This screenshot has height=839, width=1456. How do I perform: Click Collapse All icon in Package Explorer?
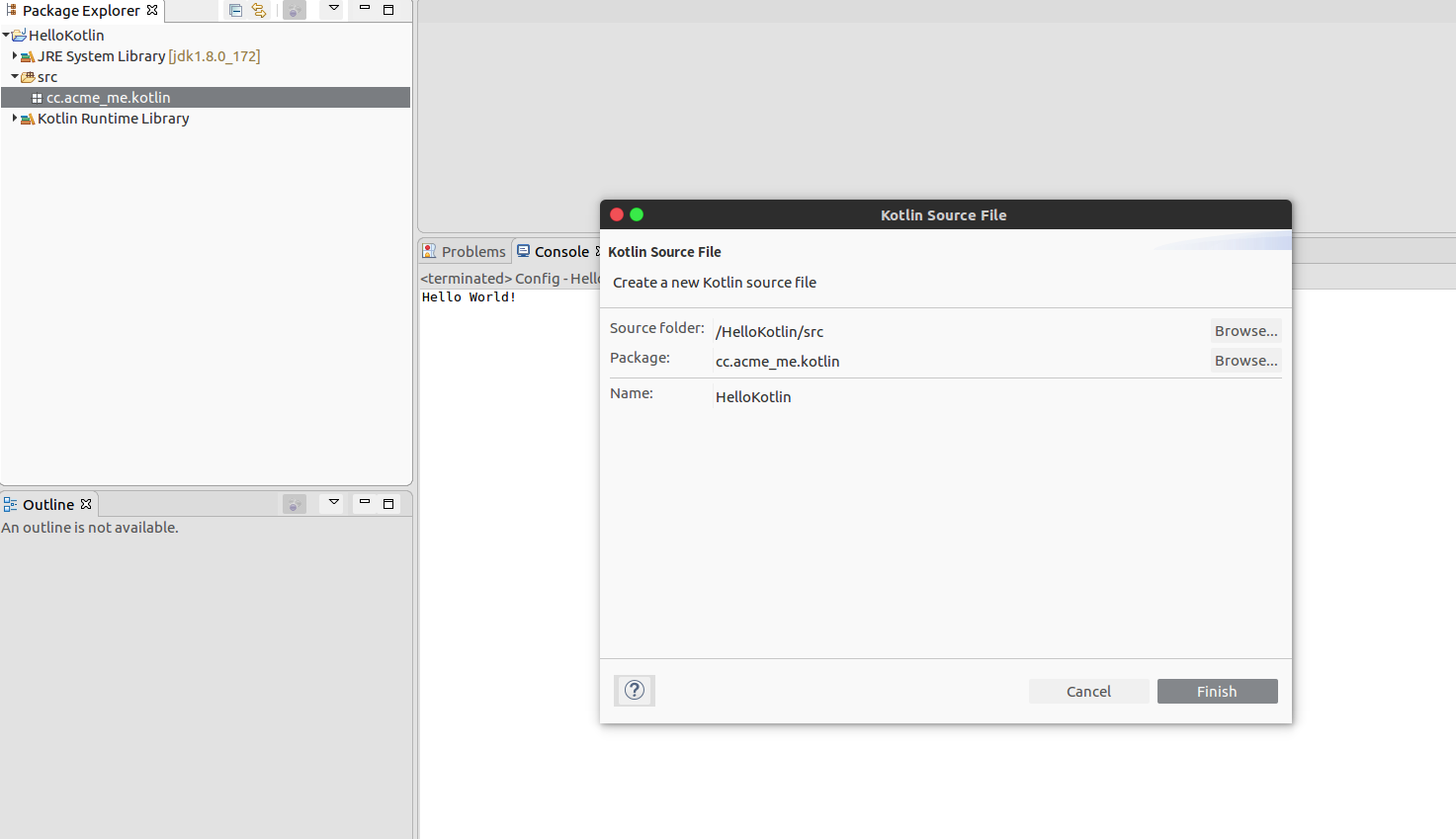pyautogui.click(x=235, y=10)
